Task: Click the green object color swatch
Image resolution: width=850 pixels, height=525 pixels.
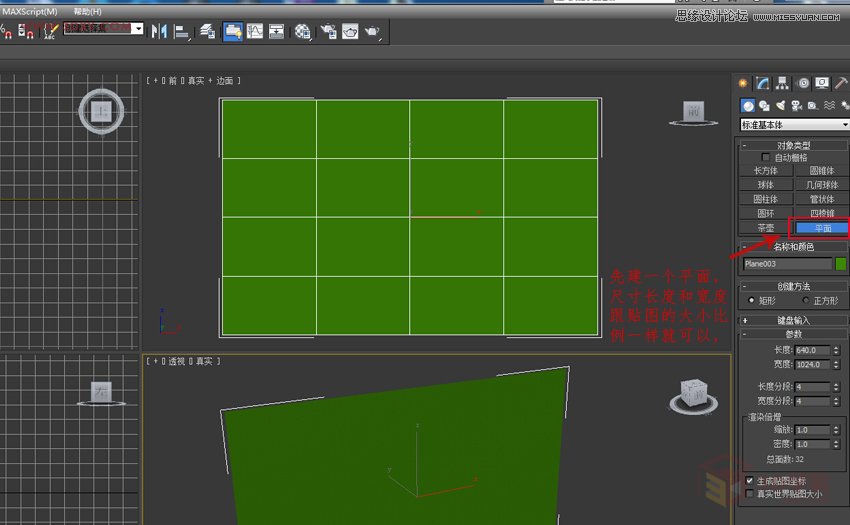Action: tap(841, 264)
